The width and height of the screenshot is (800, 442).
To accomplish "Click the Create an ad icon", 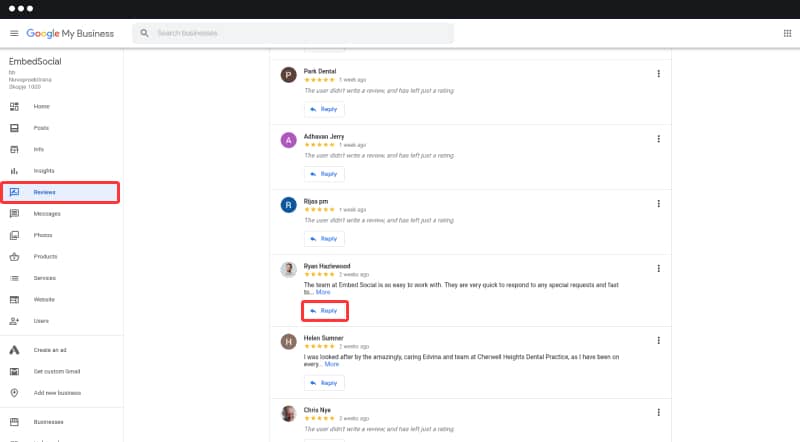I will click(x=14, y=350).
